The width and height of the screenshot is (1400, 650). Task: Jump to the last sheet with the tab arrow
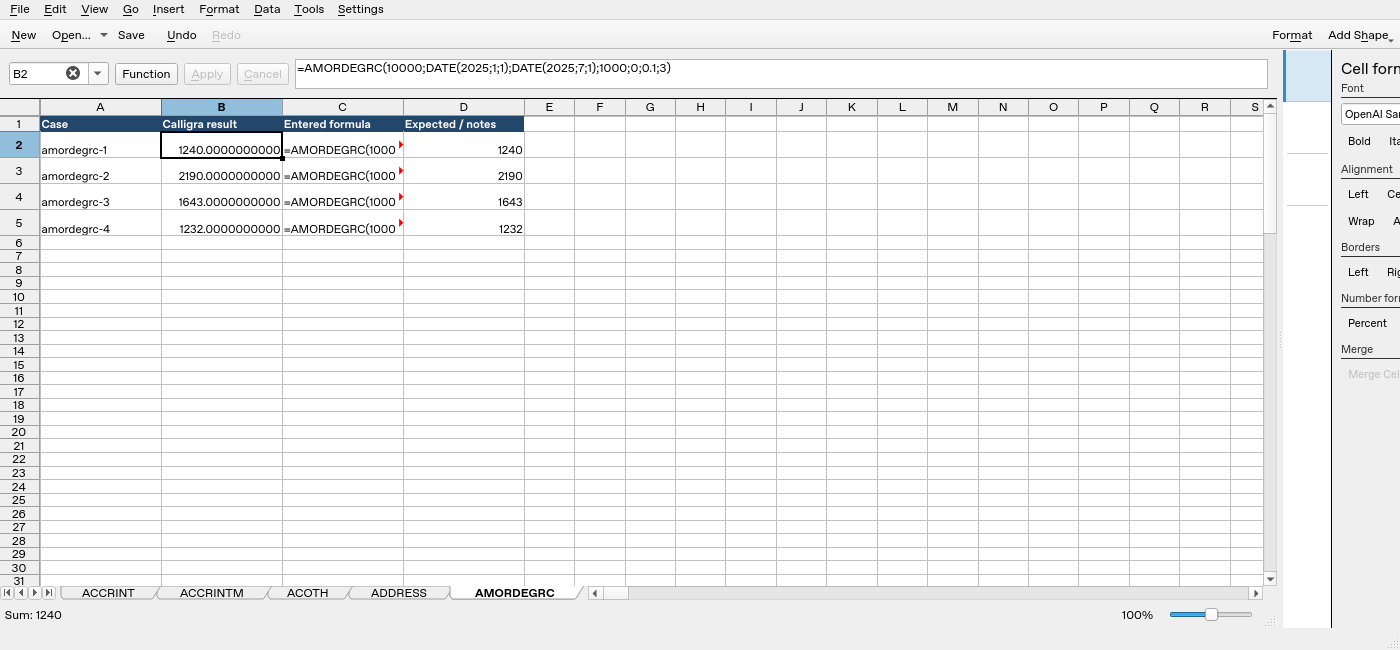point(48,593)
